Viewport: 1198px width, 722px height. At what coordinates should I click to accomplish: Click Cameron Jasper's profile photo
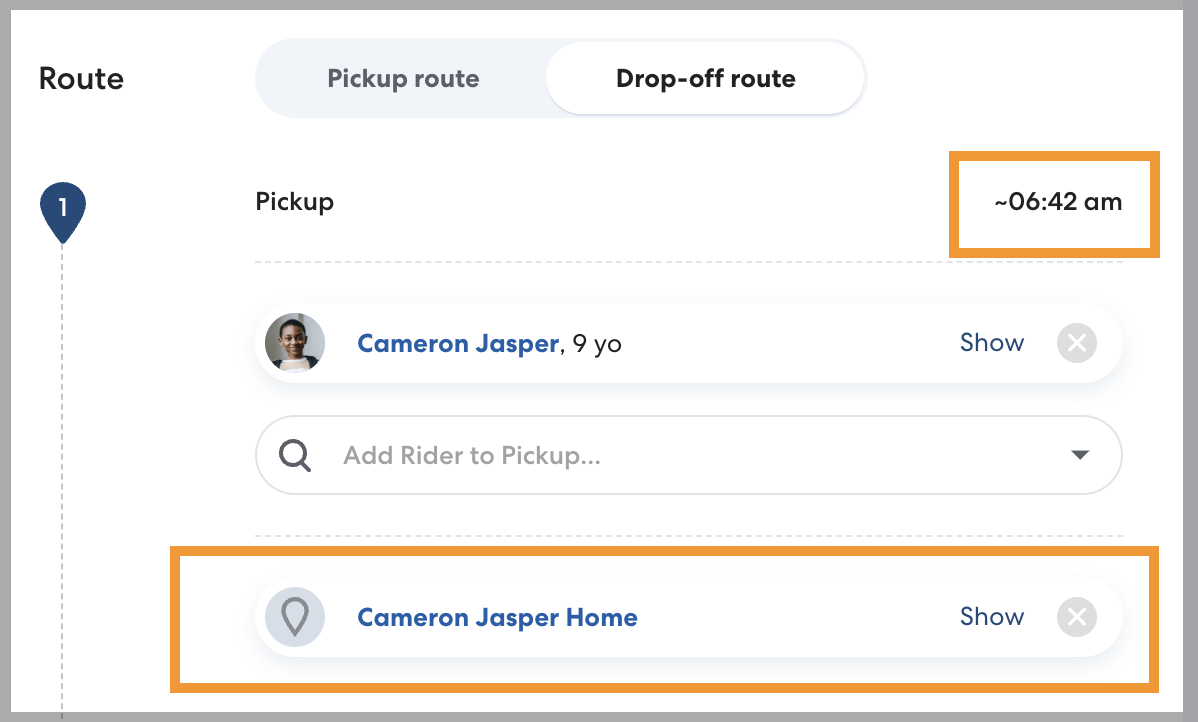[x=295, y=343]
